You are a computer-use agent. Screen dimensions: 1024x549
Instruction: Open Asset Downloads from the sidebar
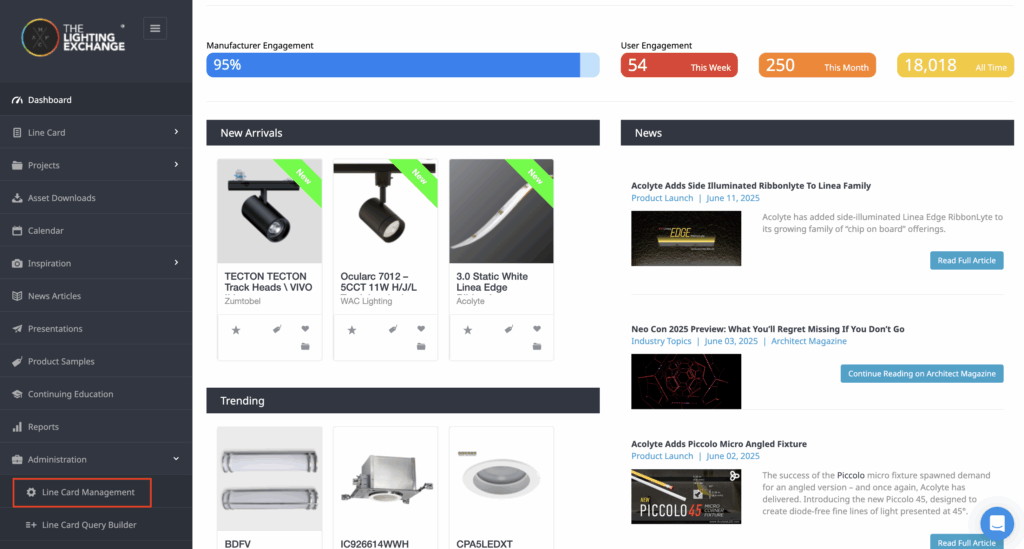click(61, 198)
